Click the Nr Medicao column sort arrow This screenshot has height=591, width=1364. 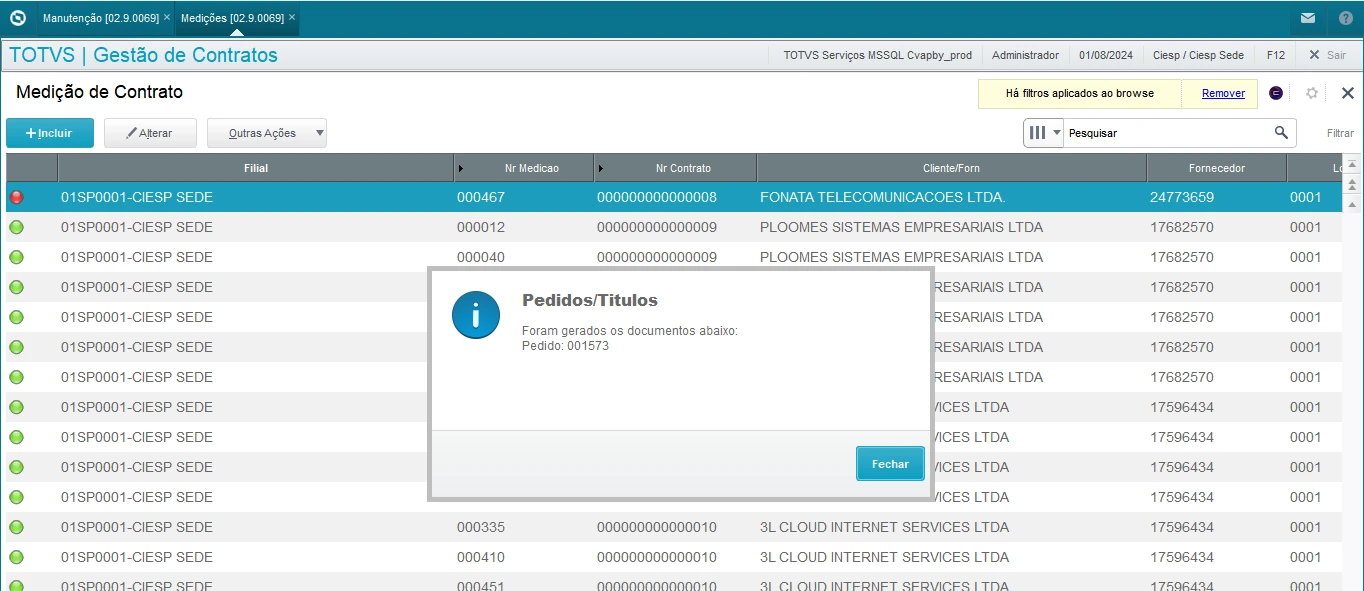point(460,168)
